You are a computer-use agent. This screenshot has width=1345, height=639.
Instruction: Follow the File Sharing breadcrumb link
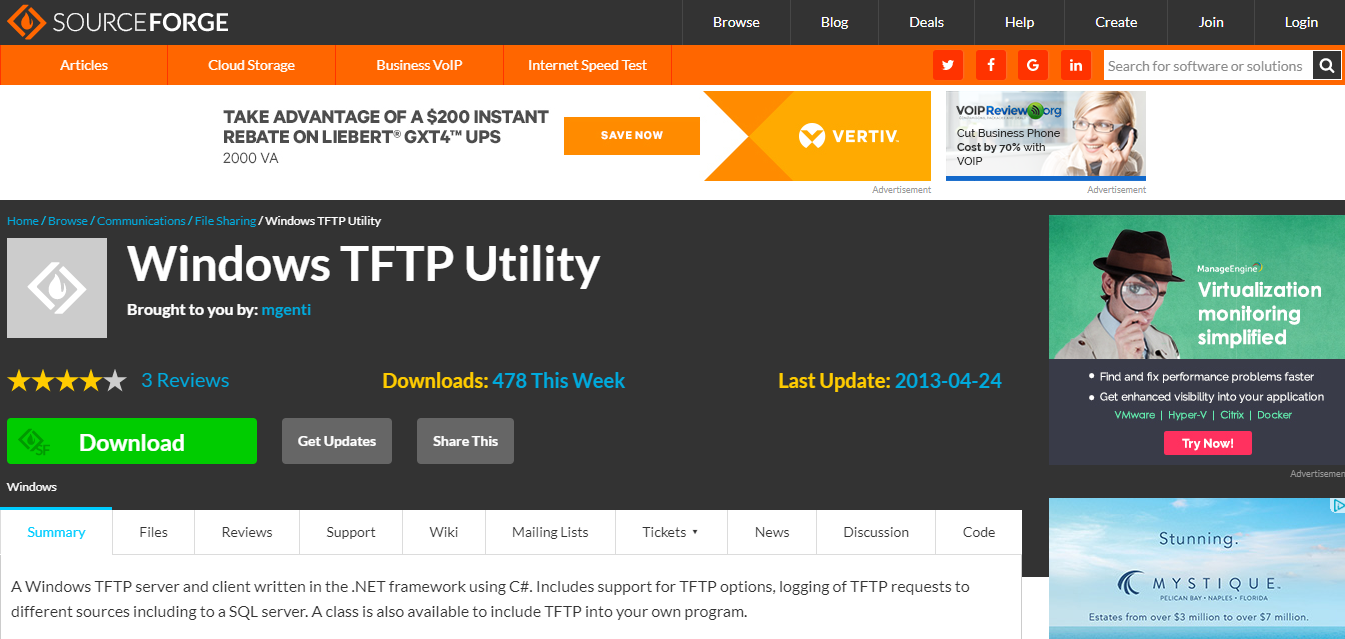[225, 221]
